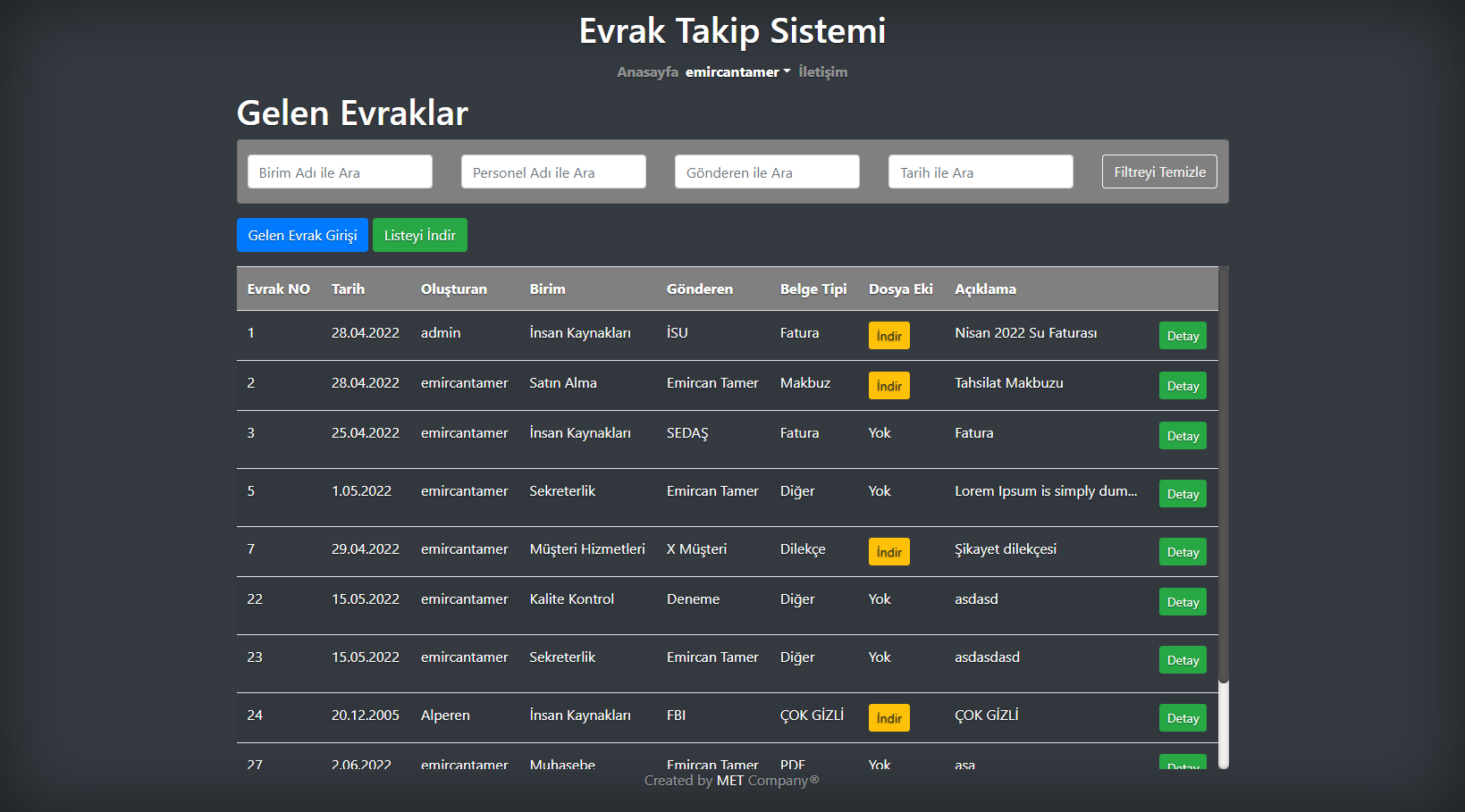
Task: Download attachment for Tahsilat Makbuzu
Action: (x=888, y=385)
